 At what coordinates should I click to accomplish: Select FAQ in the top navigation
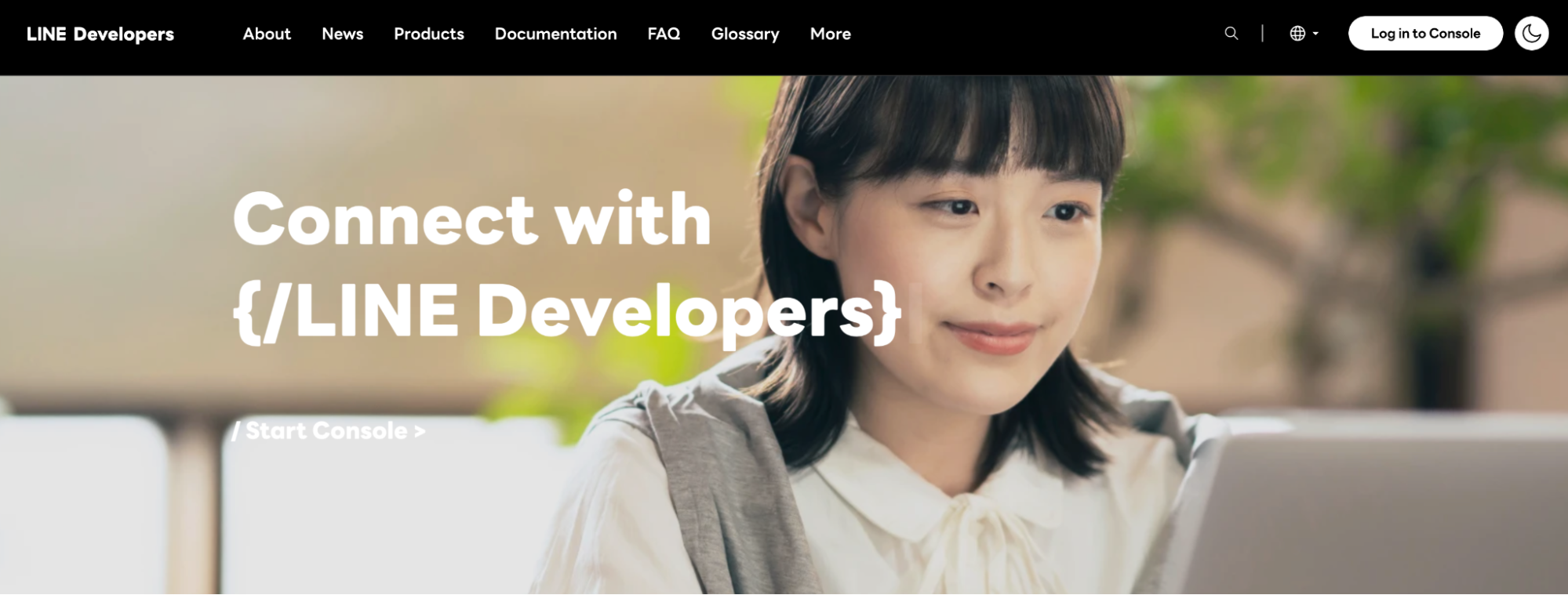tap(664, 34)
